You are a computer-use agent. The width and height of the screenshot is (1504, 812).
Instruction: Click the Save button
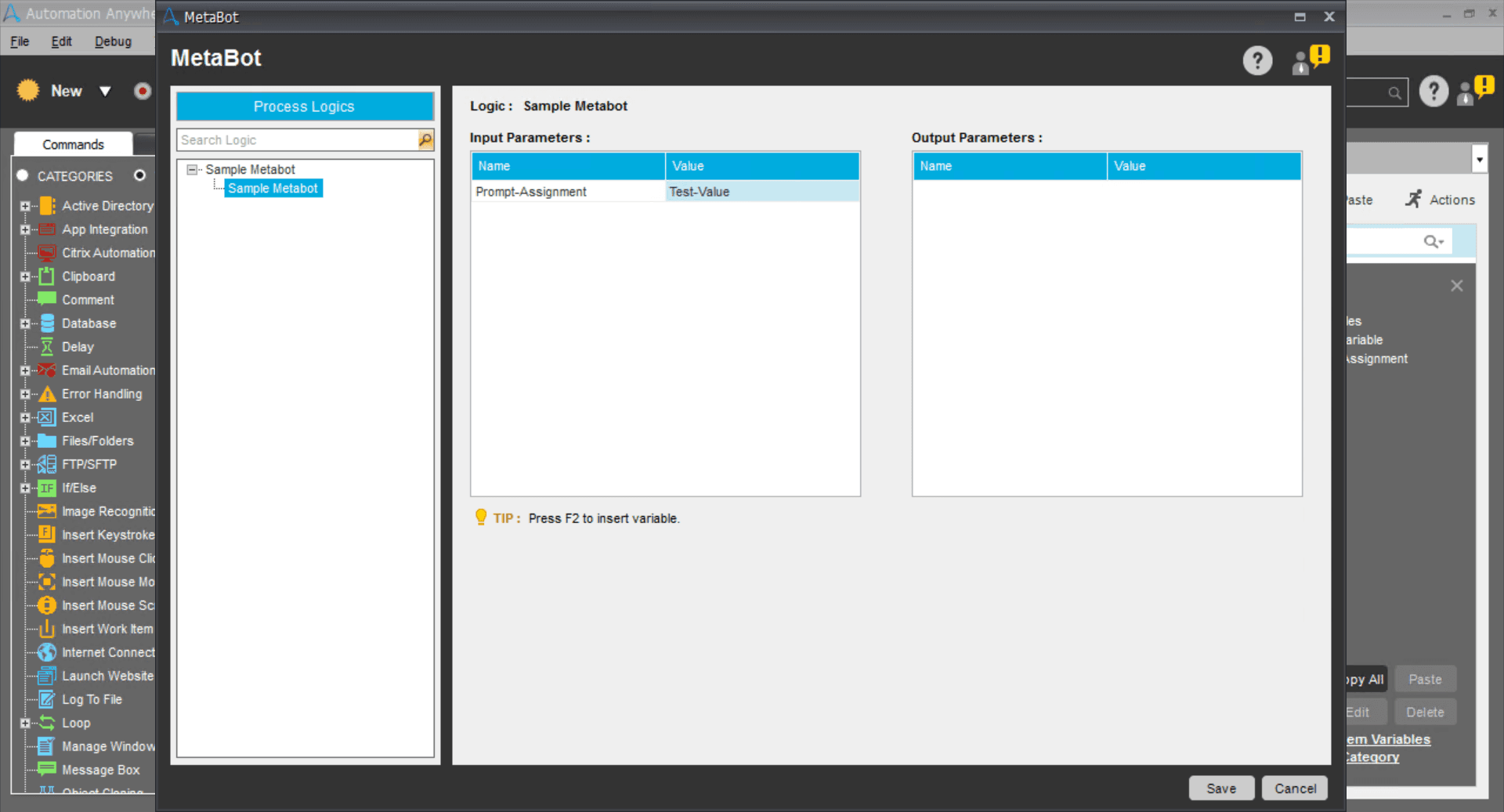pos(1221,789)
